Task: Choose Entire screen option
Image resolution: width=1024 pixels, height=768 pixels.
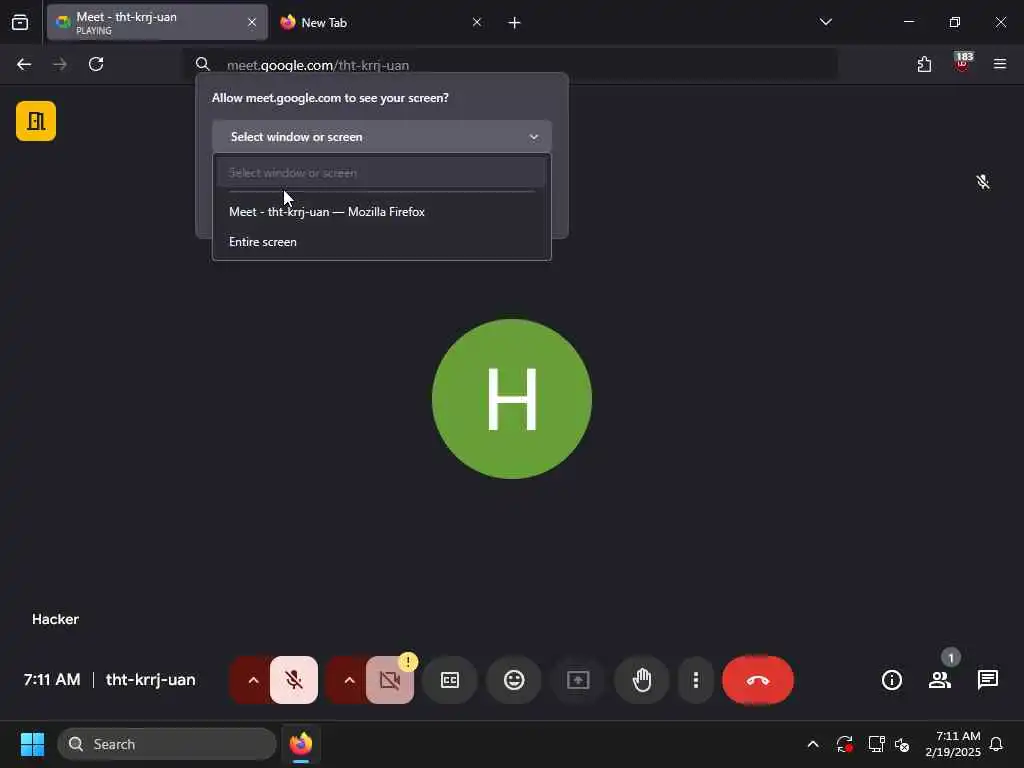Action: pos(381,242)
